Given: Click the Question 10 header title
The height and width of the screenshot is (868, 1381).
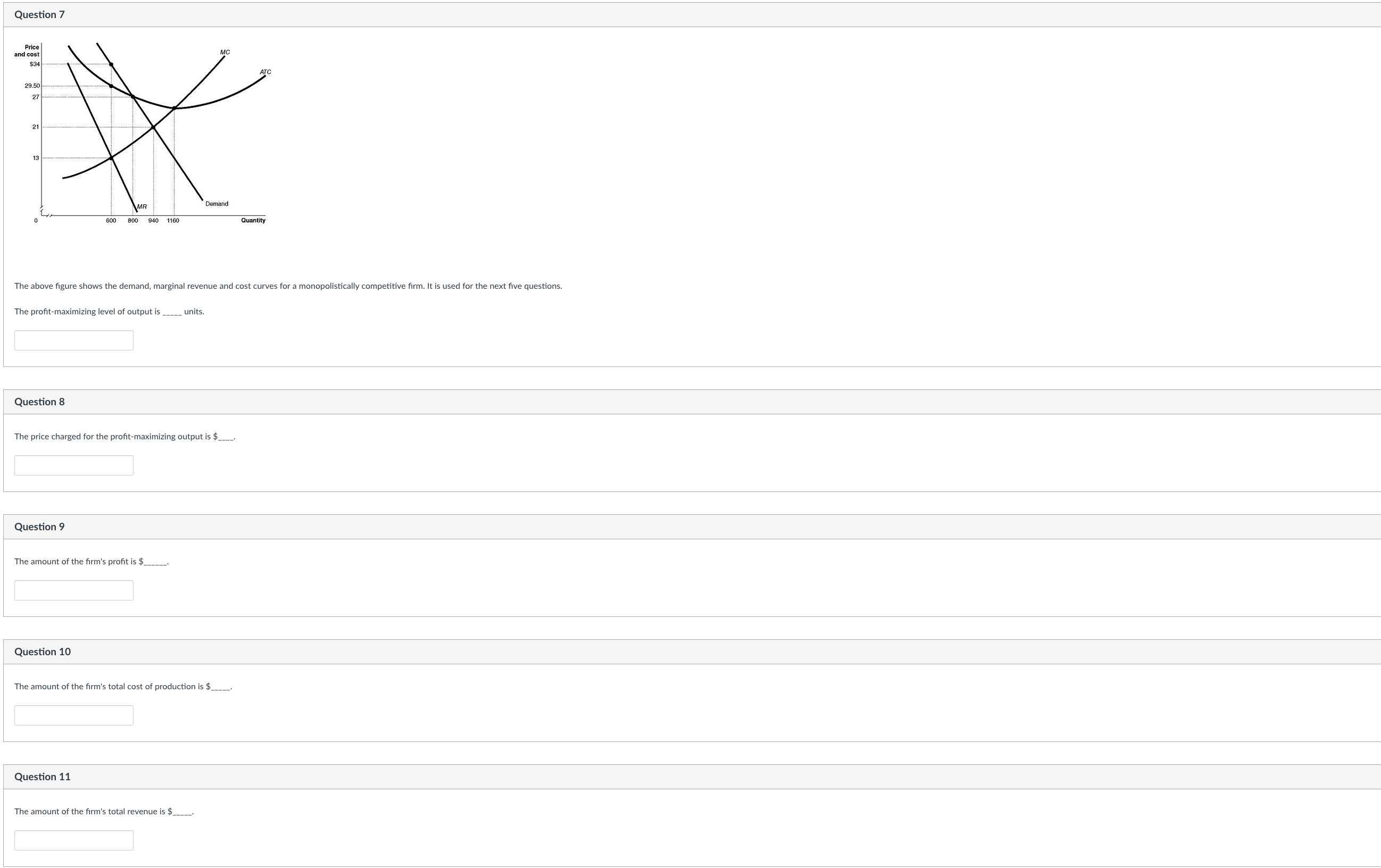Looking at the screenshot, I should [43, 652].
